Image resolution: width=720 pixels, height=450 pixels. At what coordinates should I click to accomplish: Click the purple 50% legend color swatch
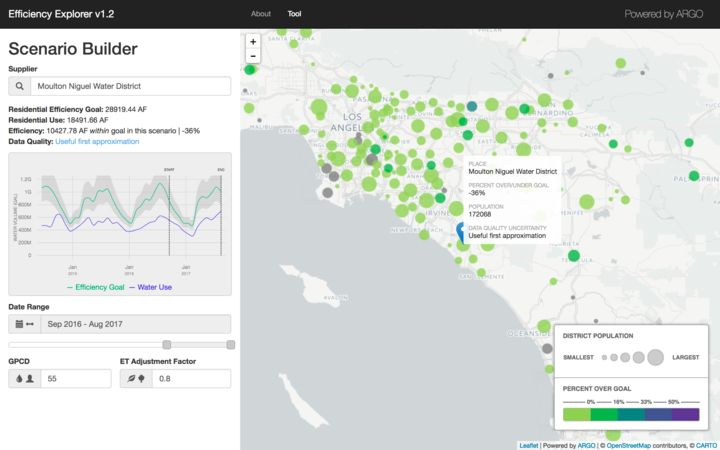tap(686, 414)
